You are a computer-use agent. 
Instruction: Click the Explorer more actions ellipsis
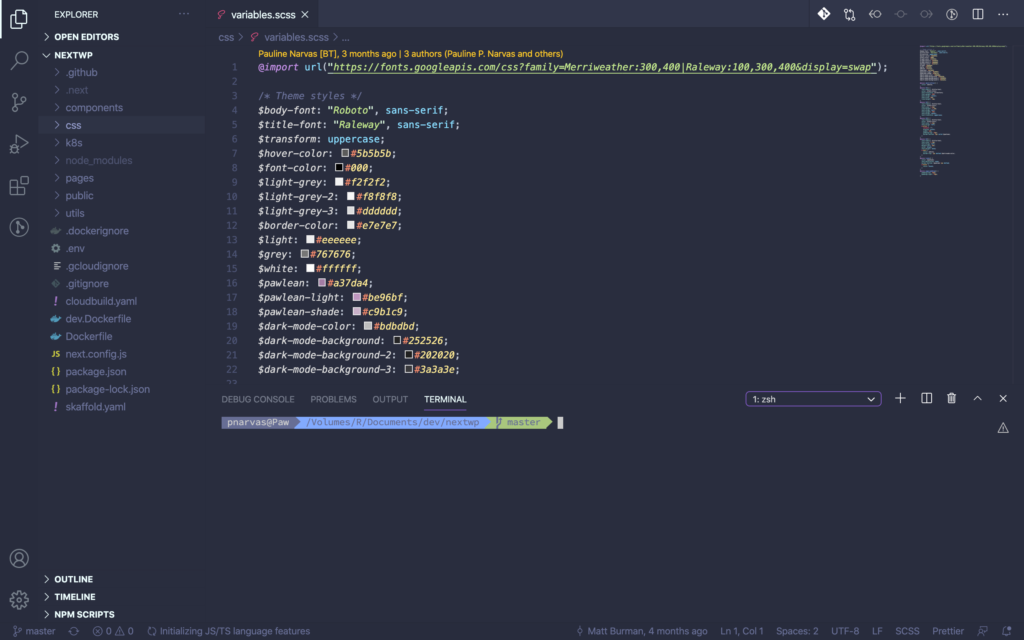[184, 14]
